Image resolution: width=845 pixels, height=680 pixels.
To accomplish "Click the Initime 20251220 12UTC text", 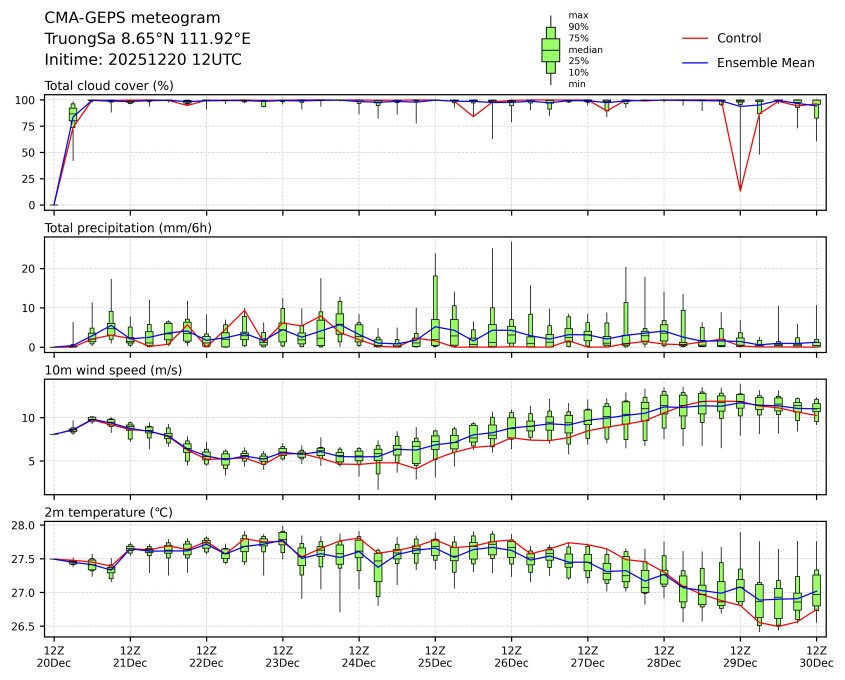I will point(143,59).
